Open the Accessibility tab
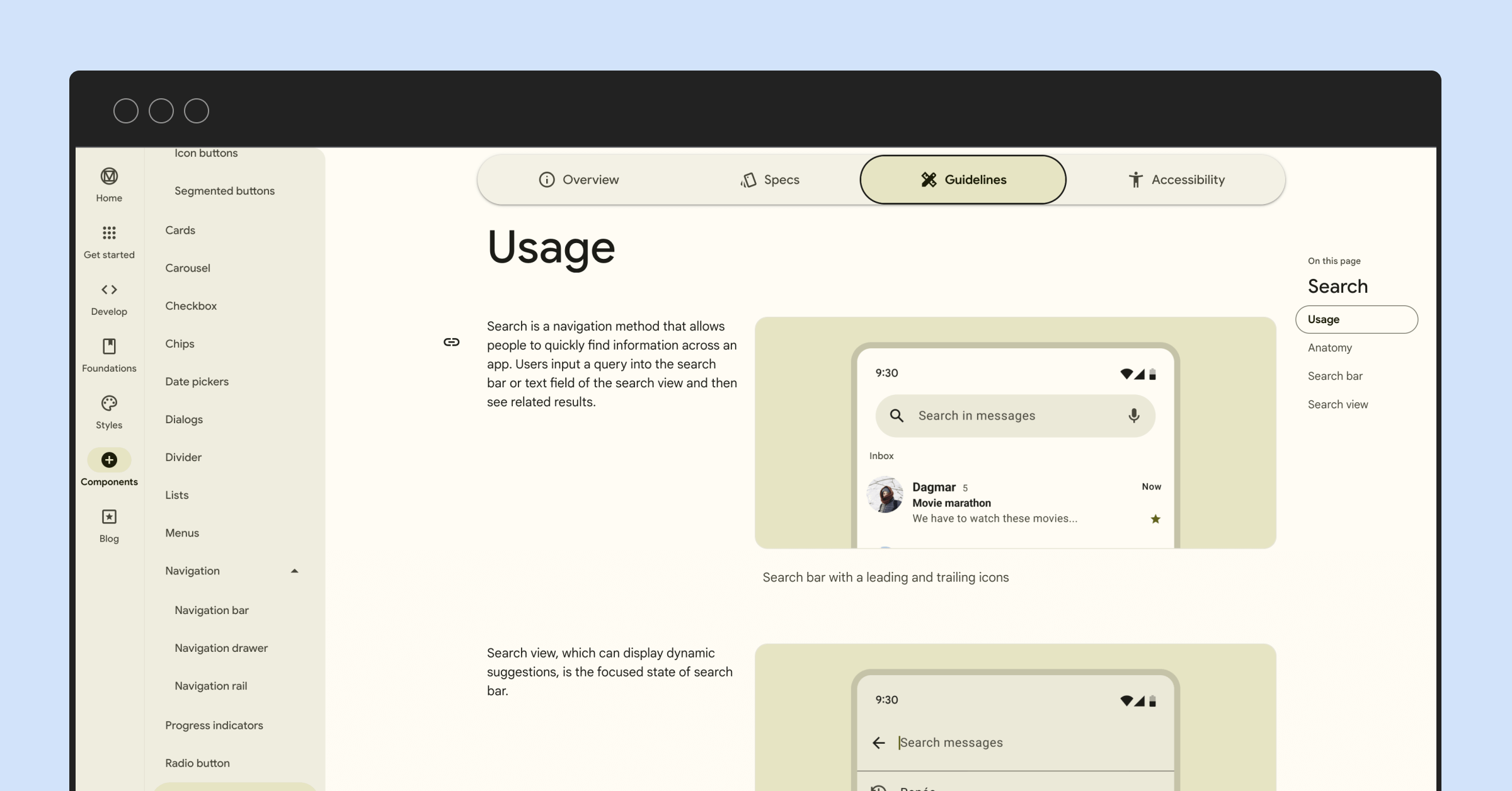 pyautogui.click(x=1176, y=180)
